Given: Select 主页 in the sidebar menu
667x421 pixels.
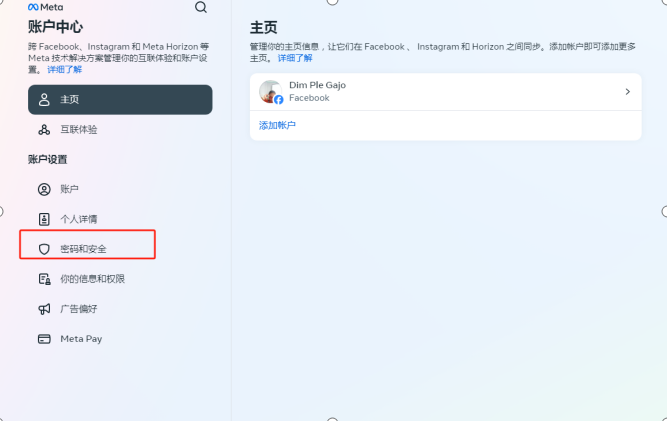Looking at the screenshot, I should [x=120, y=100].
